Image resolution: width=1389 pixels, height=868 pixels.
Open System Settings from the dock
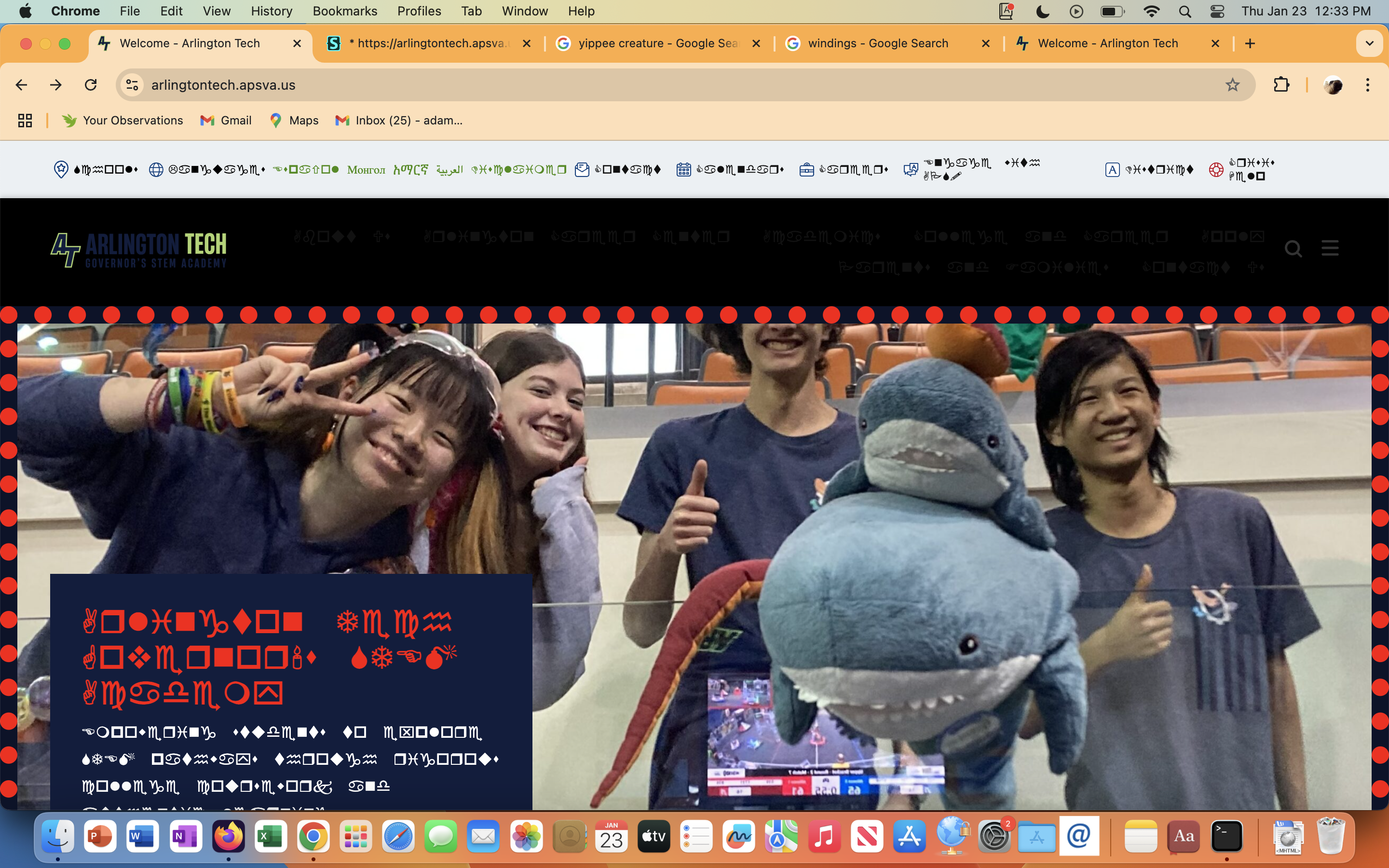(994, 837)
